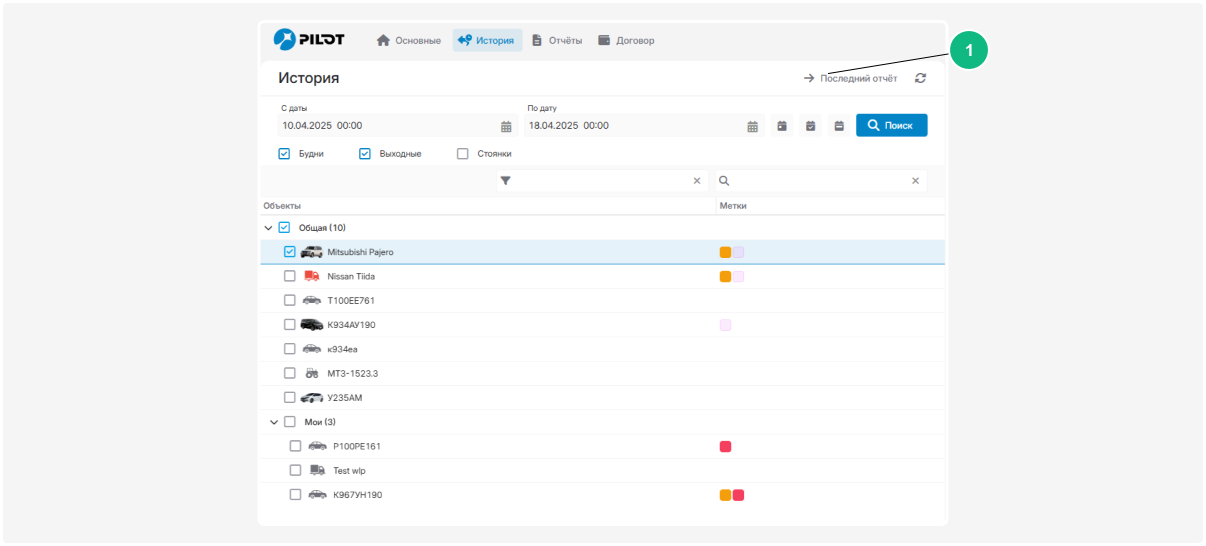Image resolution: width=1206 pixels, height=546 pixels.
Task: Click the first quick date preset icon
Action: [782, 126]
